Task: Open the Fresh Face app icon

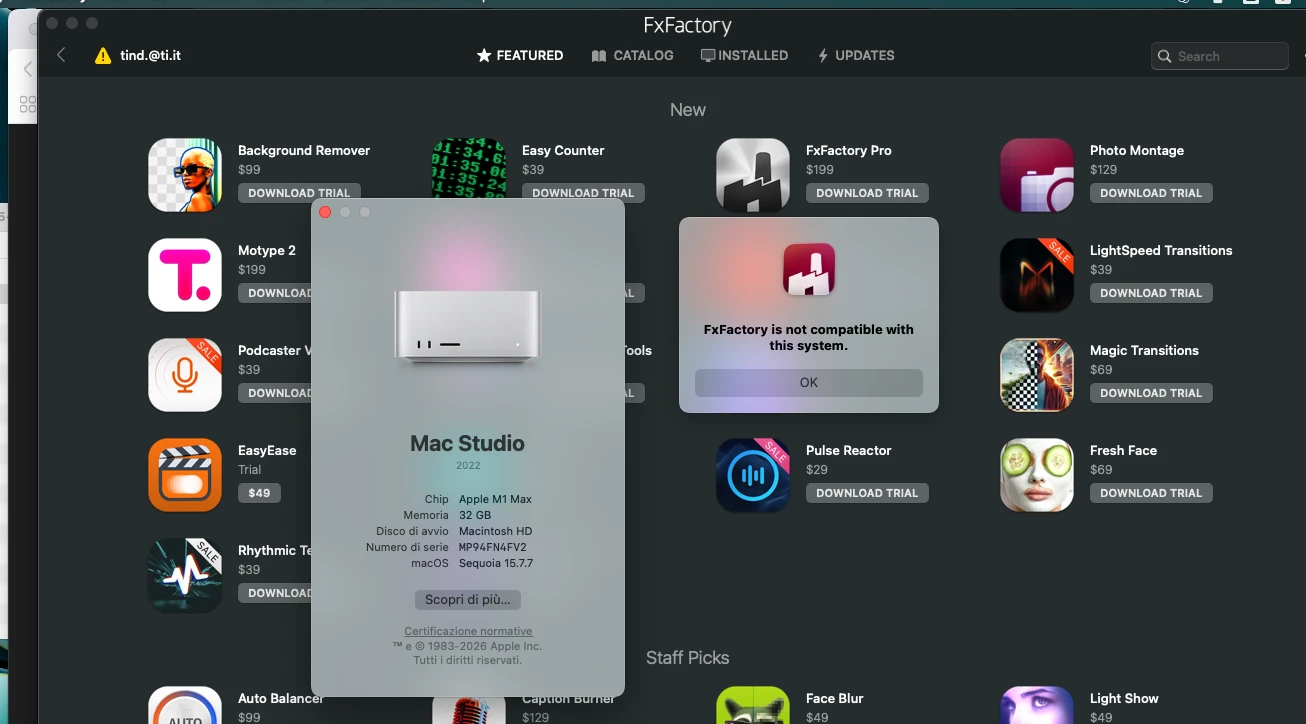Action: coord(1037,475)
